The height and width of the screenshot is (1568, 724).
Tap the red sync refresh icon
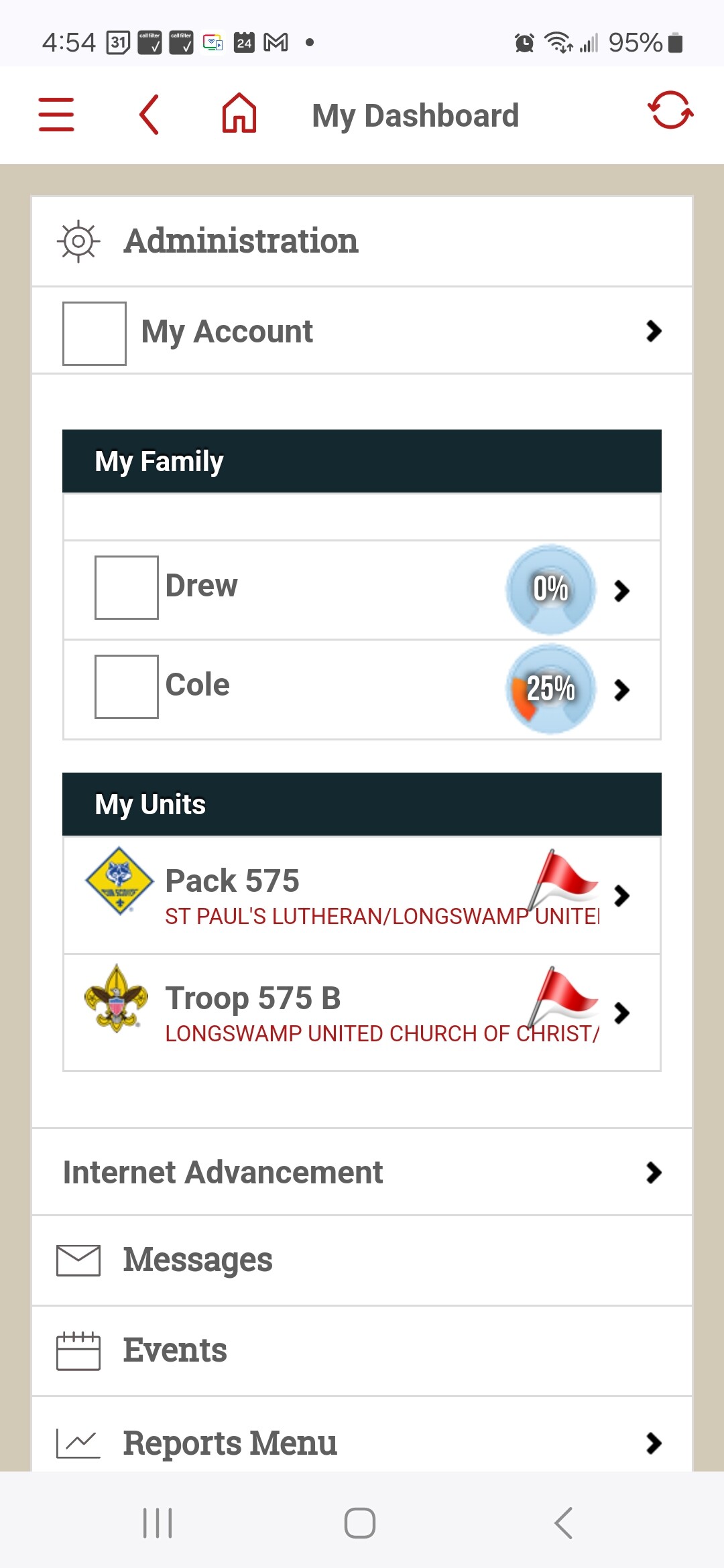670,111
